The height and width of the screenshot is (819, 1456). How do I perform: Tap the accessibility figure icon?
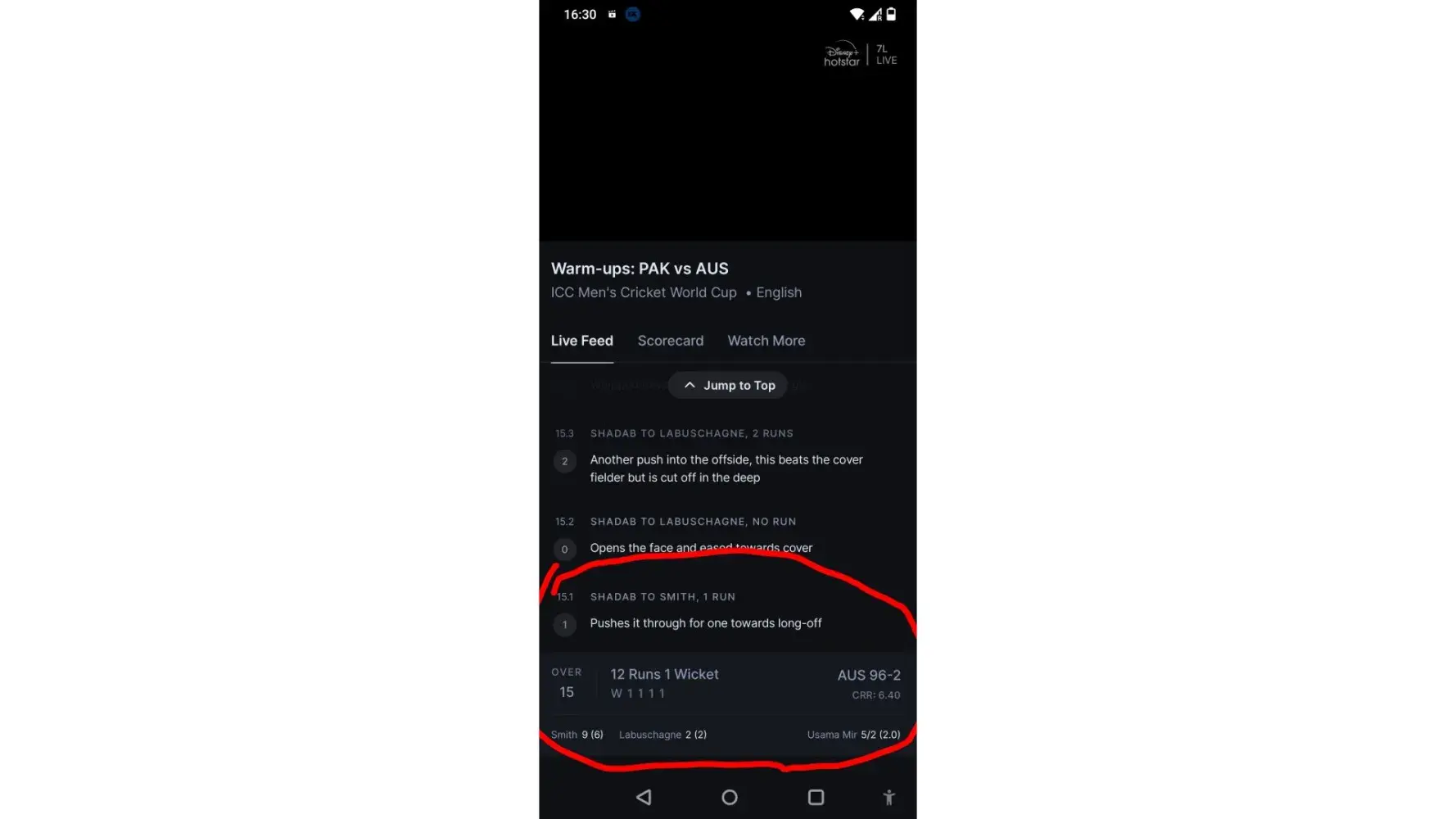click(889, 797)
